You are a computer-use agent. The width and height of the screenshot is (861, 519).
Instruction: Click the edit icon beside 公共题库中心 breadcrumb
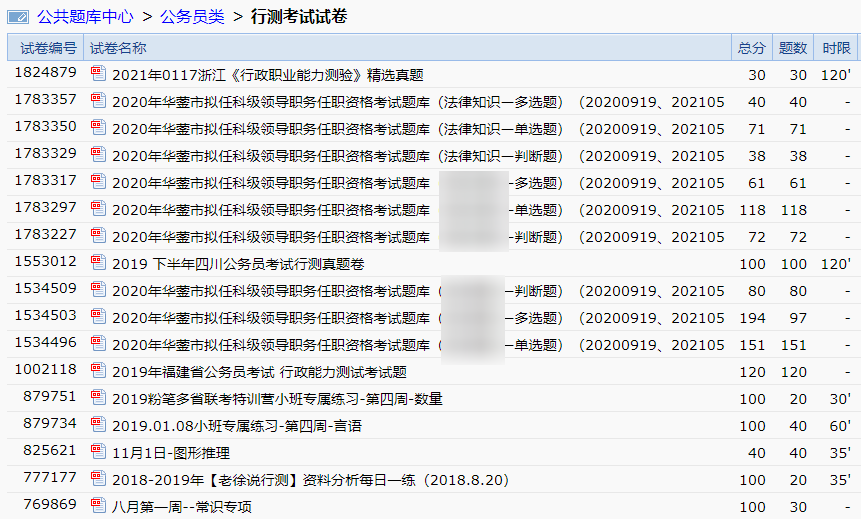[18, 17]
